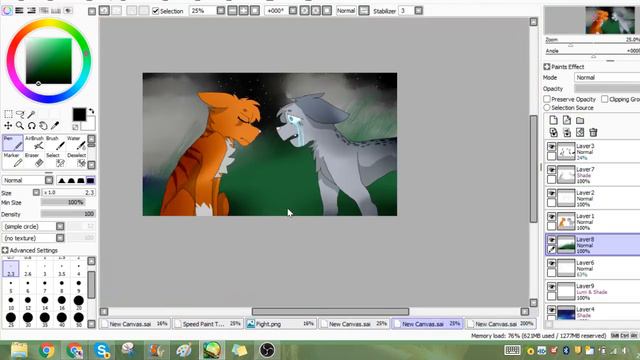The width and height of the screenshot is (640, 360).
Task: Create a new layer folder
Action: pyautogui.click(x=580, y=120)
